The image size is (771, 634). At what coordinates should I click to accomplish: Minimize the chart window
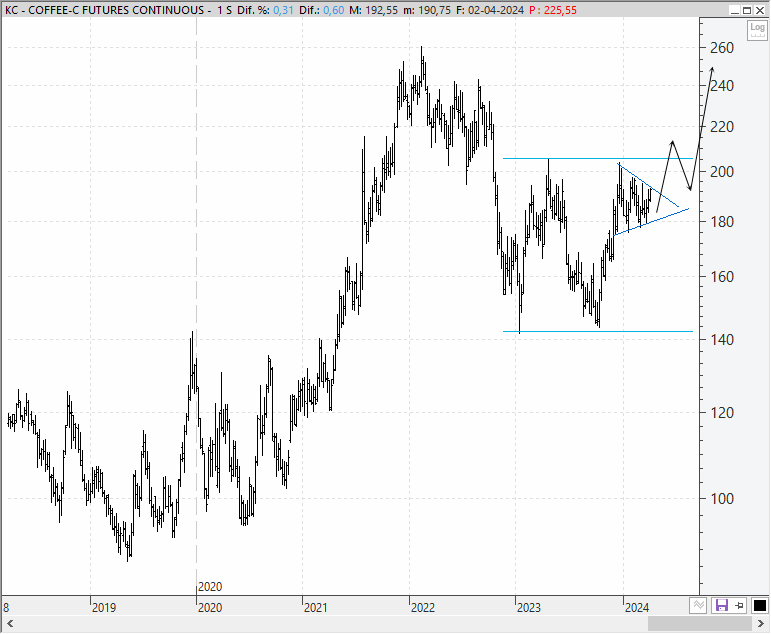(x=735, y=10)
